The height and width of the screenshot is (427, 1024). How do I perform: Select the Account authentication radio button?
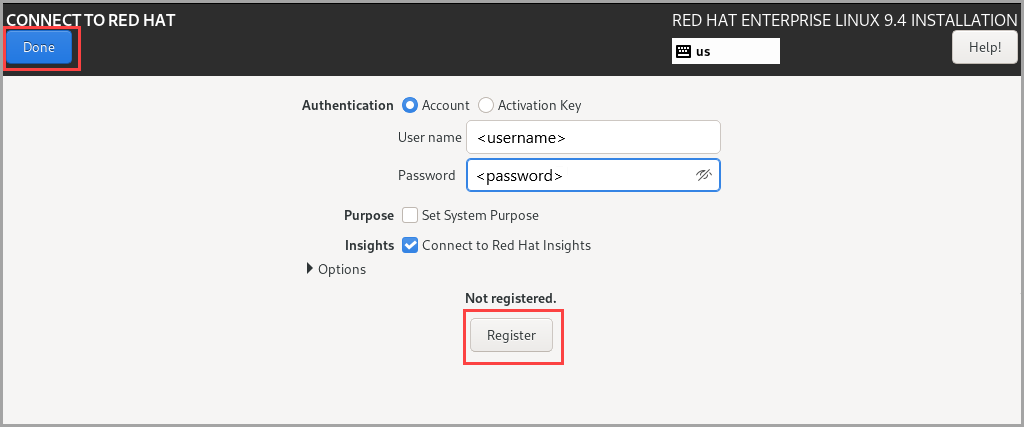pos(410,105)
